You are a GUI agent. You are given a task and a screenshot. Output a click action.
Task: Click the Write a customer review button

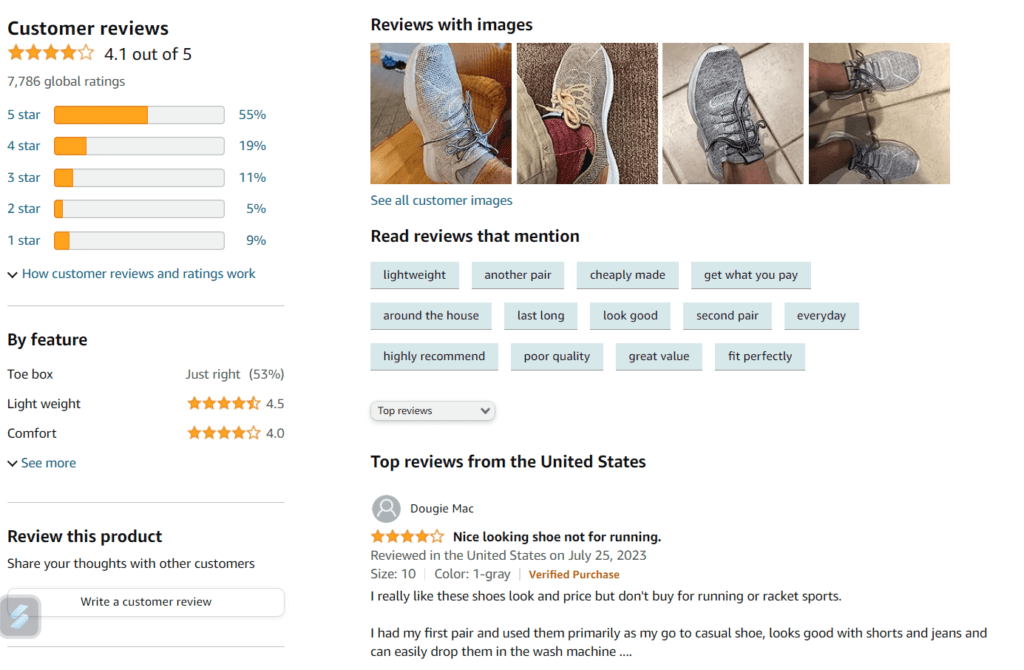click(x=144, y=602)
